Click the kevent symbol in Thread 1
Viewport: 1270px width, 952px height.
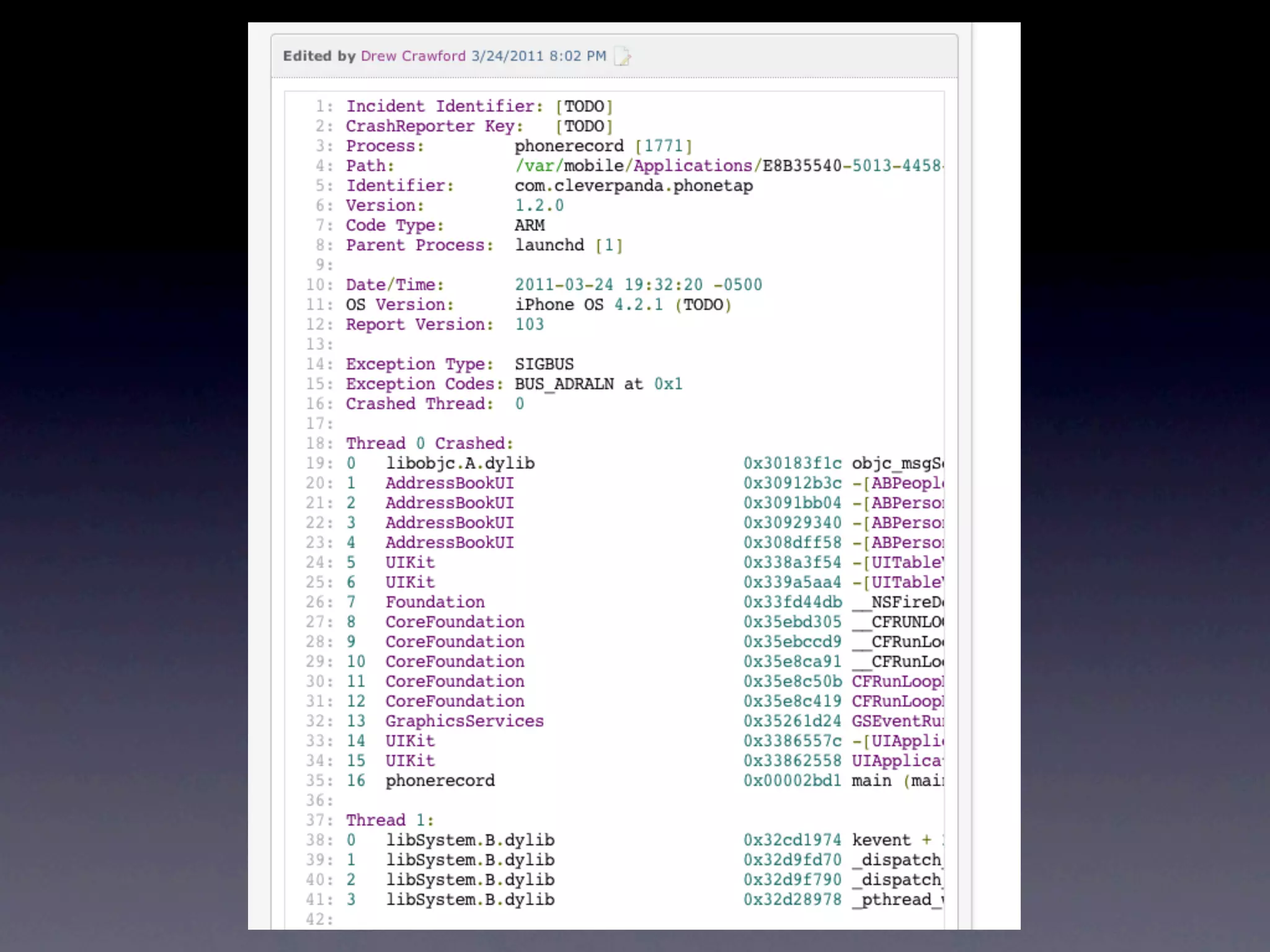point(881,840)
